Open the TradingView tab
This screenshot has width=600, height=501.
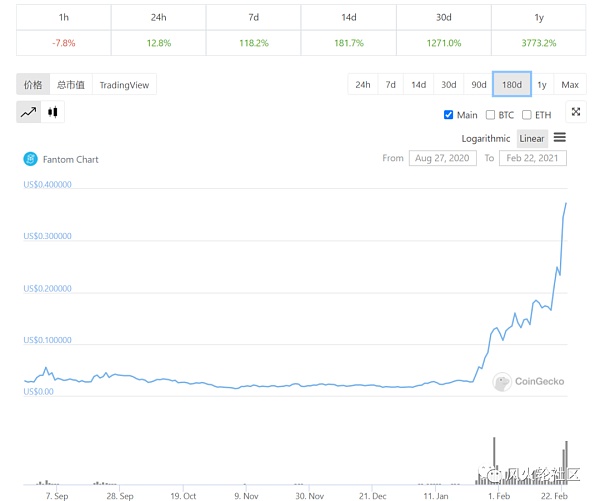(124, 85)
